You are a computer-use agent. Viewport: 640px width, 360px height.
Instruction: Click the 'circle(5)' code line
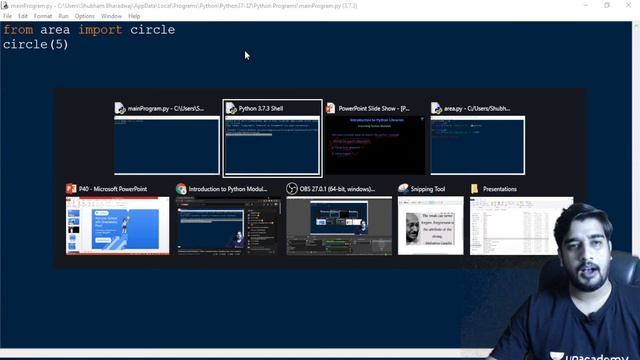[x=36, y=44]
